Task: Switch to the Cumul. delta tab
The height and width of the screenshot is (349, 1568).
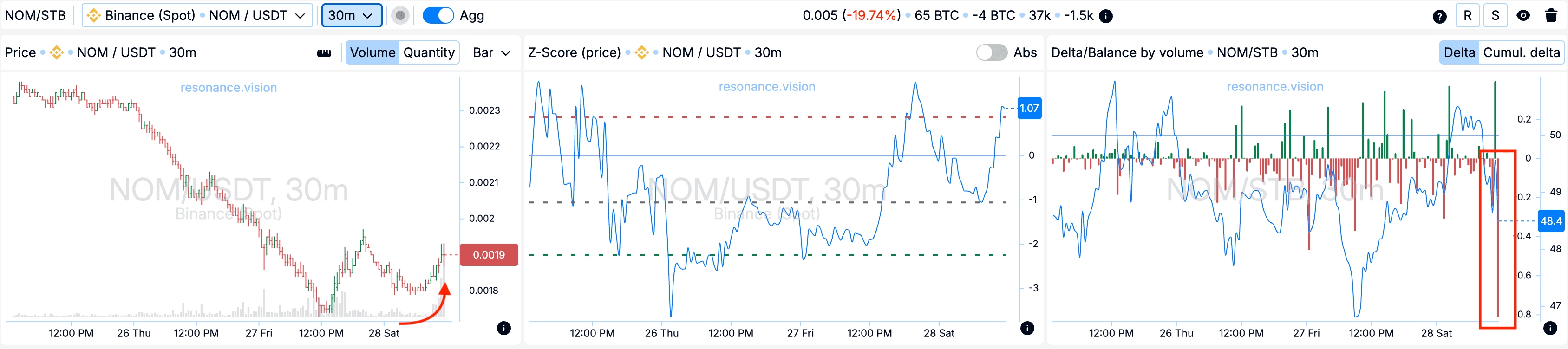Action: click(x=1521, y=53)
